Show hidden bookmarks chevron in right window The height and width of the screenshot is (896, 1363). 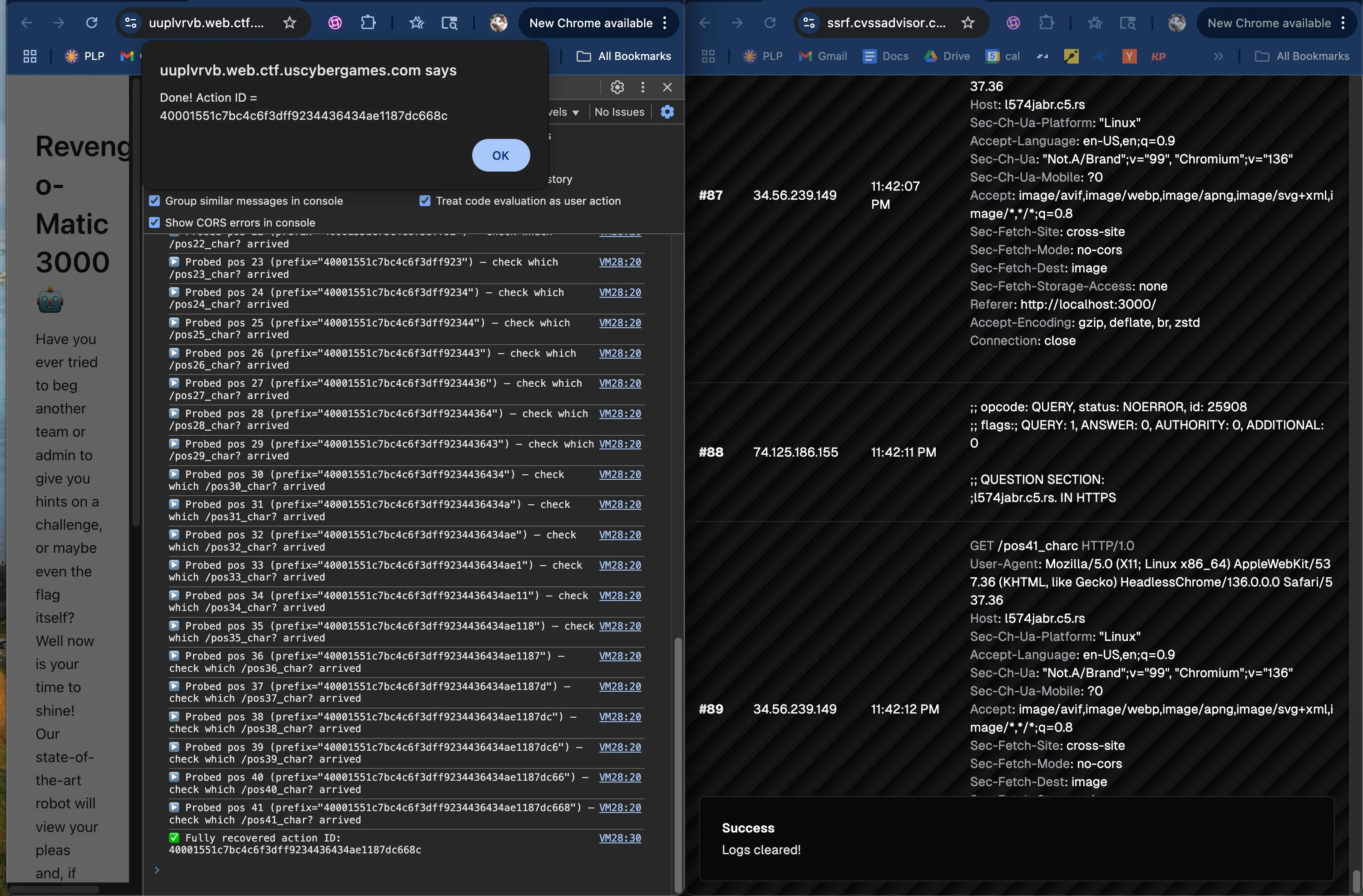pos(1218,56)
